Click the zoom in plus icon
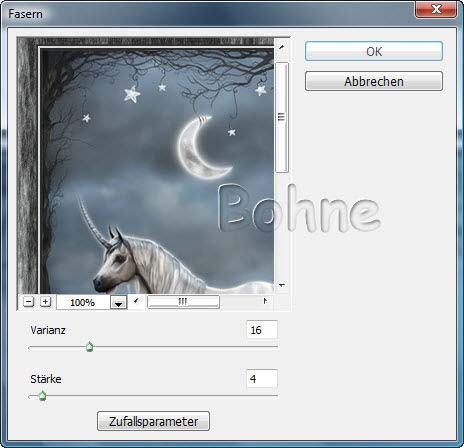 [x=45, y=302]
